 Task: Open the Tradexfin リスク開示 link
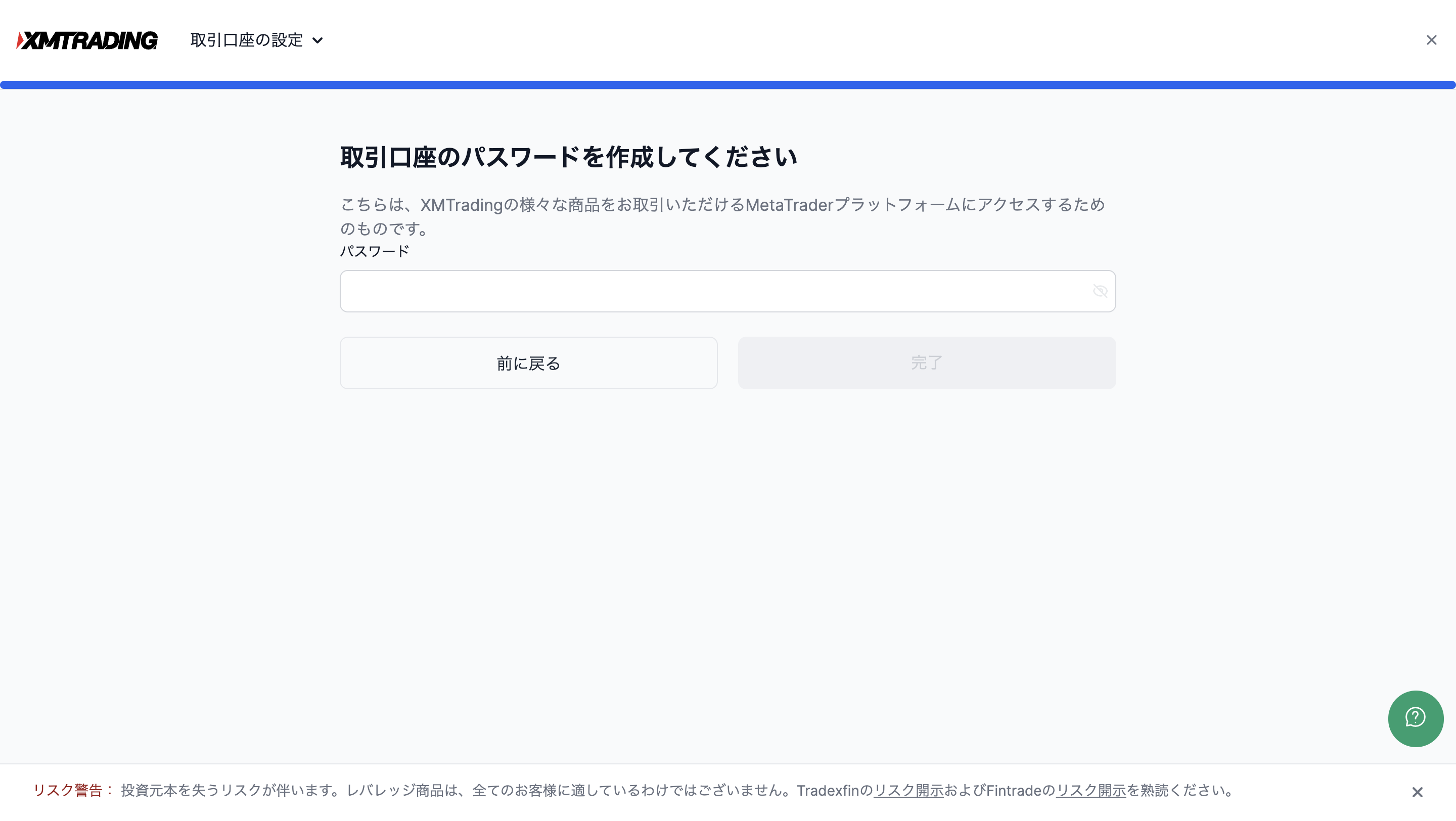click(x=908, y=790)
